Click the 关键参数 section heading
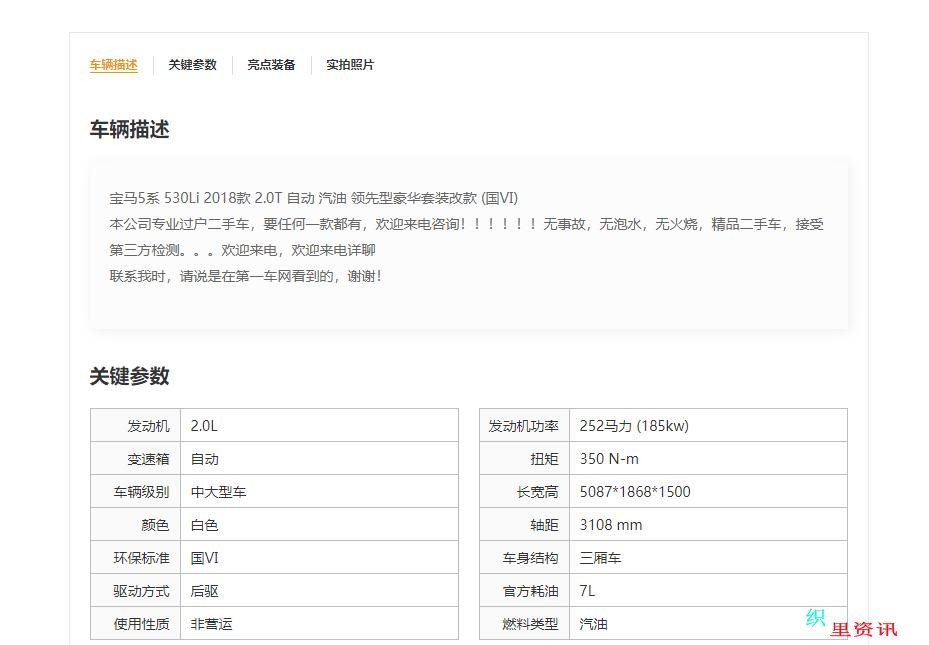This screenshot has width=929, height=645. [x=130, y=376]
